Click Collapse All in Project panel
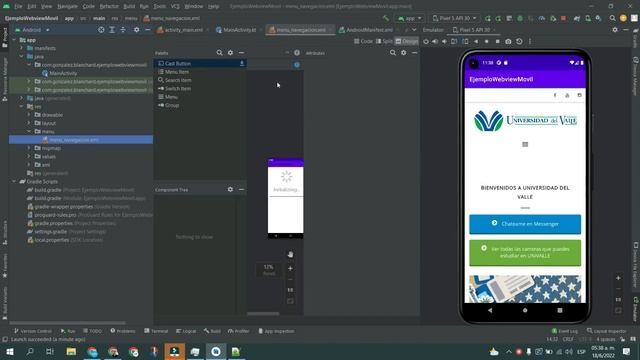The height and width of the screenshot is (360, 640). click(x=123, y=30)
